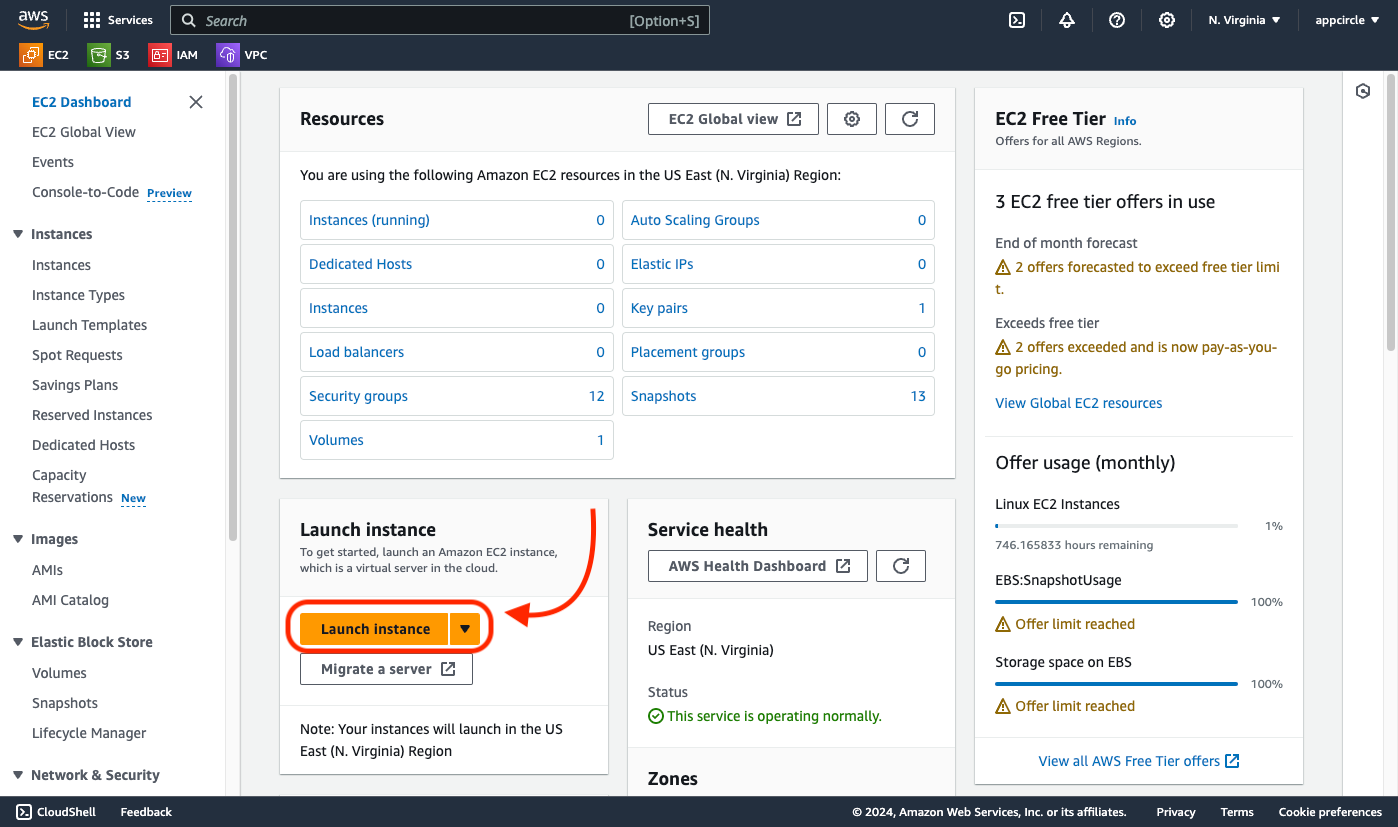Open Capacity Reservations in sidebar
Image resolution: width=1398 pixels, height=827 pixels.
tap(72, 486)
